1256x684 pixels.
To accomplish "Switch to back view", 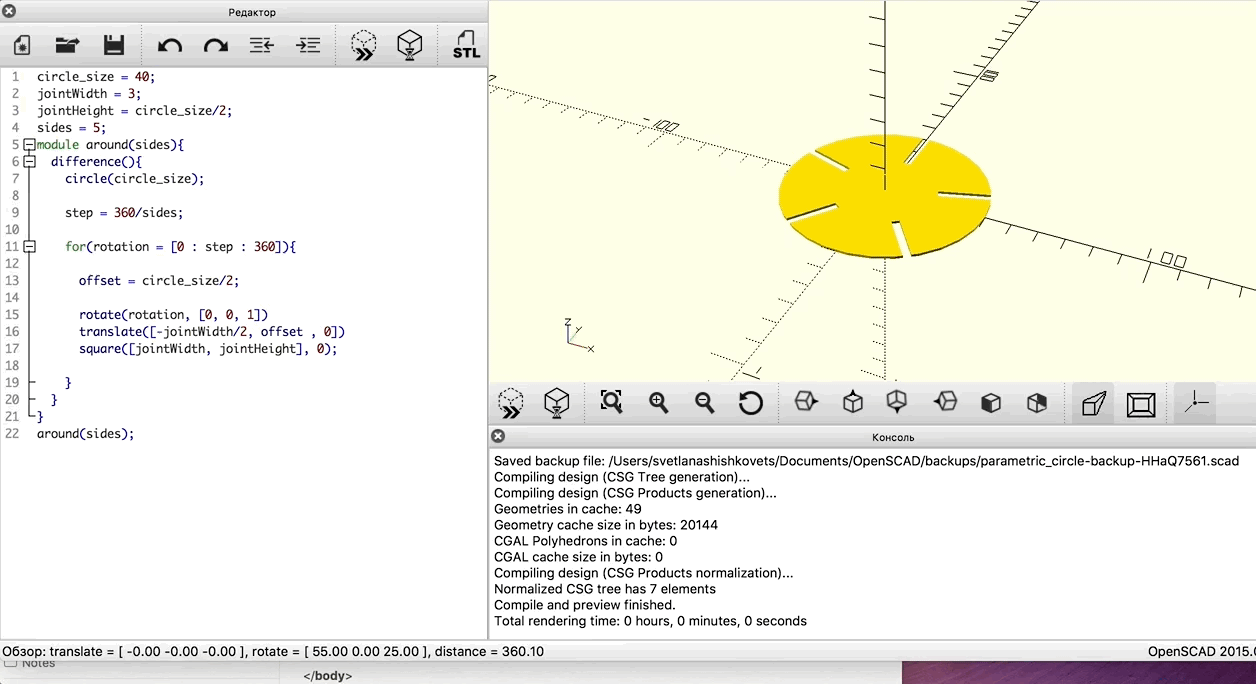I will [x=1037, y=403].
